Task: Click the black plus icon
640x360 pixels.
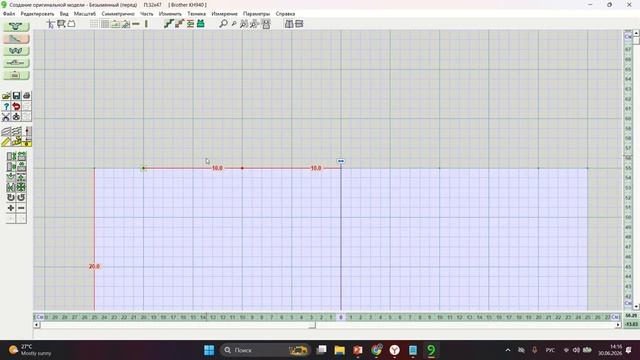Action: [11, 208]
